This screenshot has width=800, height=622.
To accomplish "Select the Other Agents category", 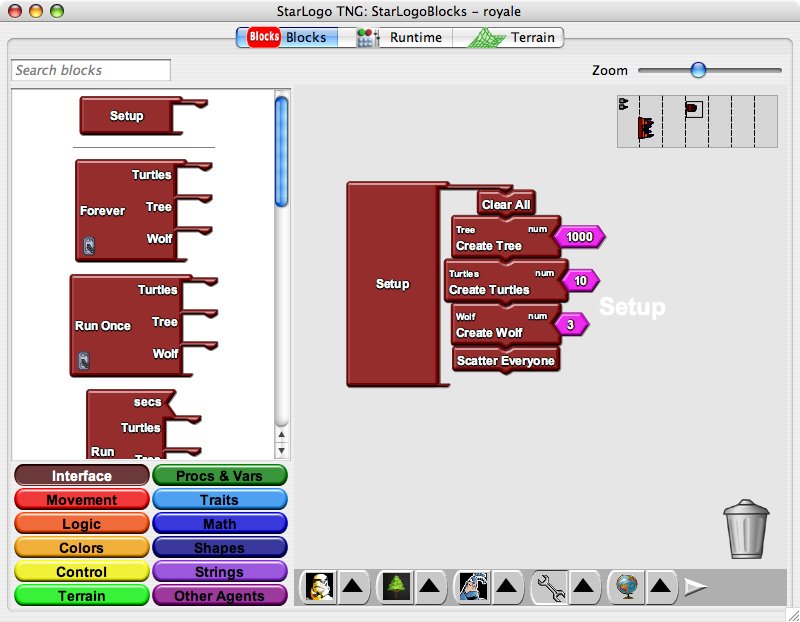I will [219, 595].
